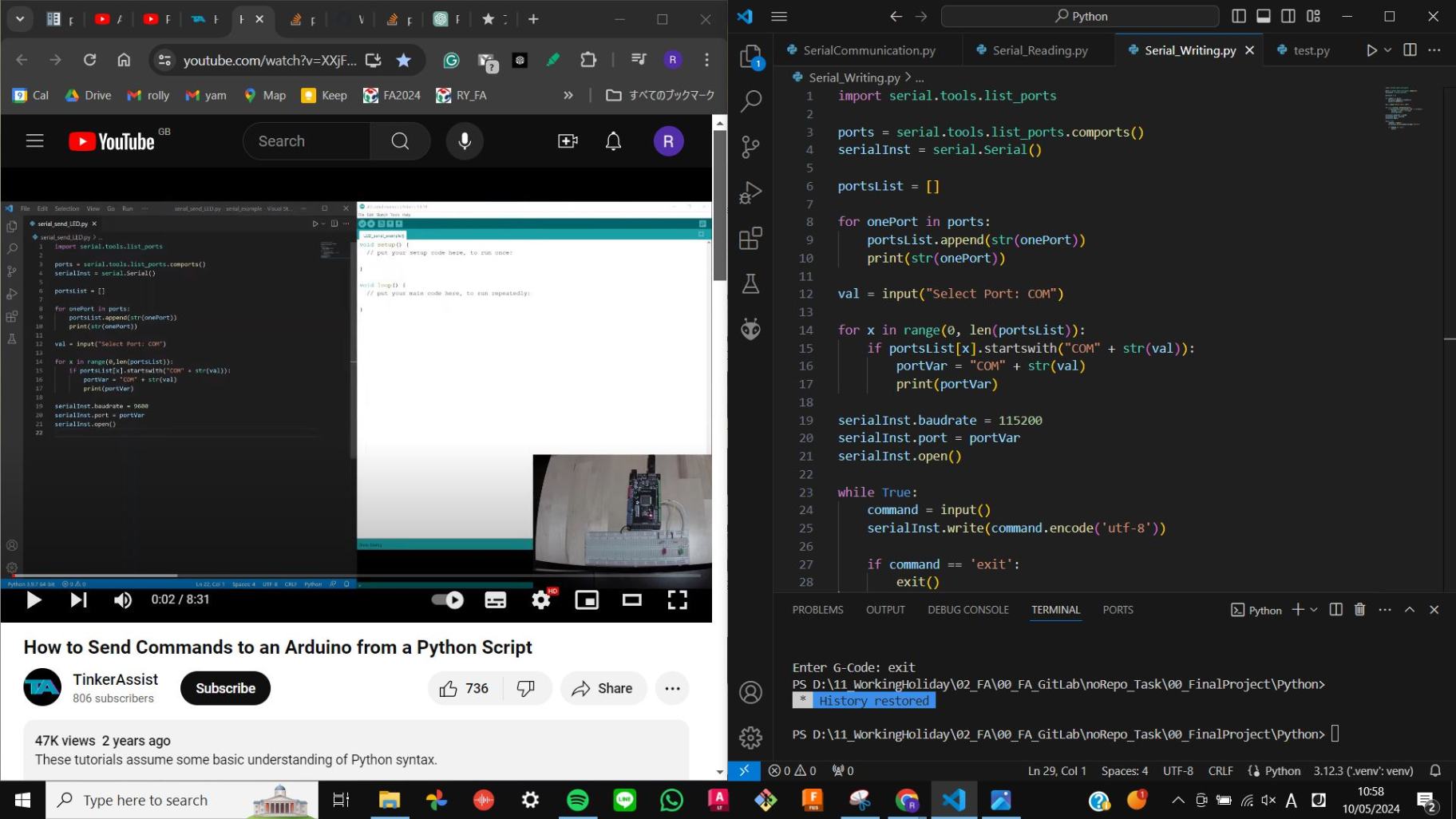Toggle VS Code secondary side bar

1288,16
